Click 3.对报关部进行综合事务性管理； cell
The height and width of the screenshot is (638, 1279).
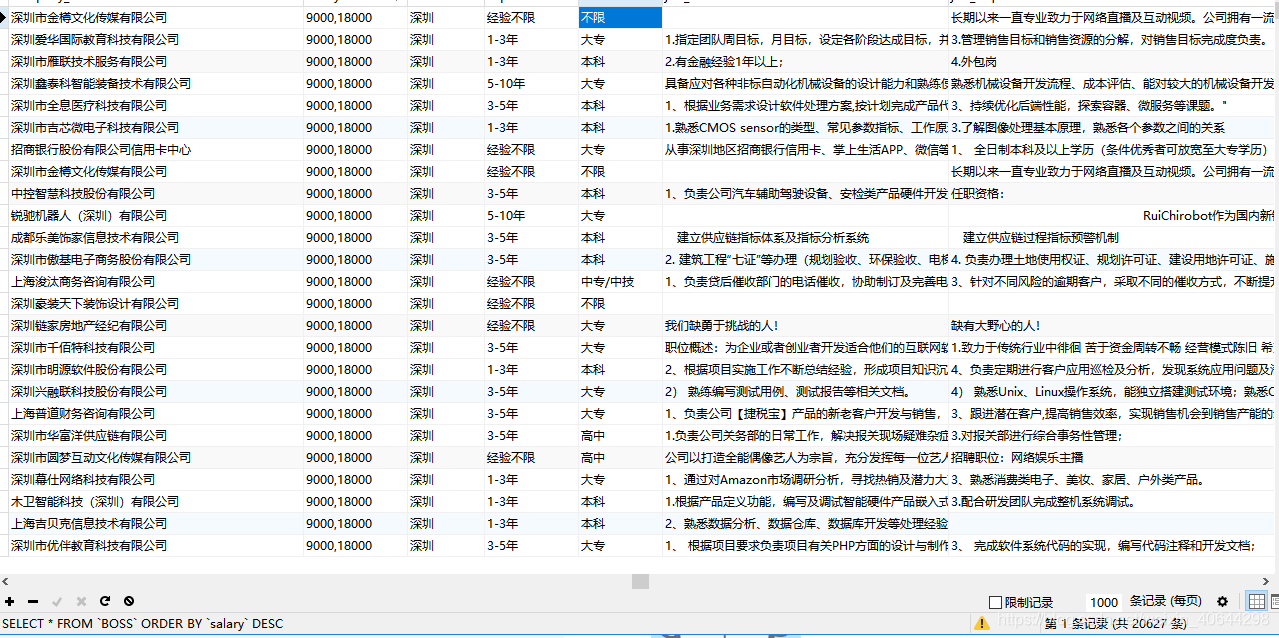[1113, 435]
